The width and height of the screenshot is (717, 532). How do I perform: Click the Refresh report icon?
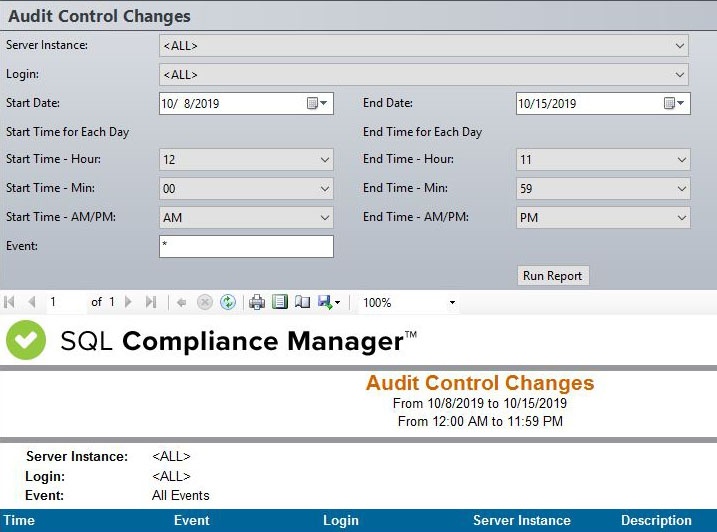228,302
